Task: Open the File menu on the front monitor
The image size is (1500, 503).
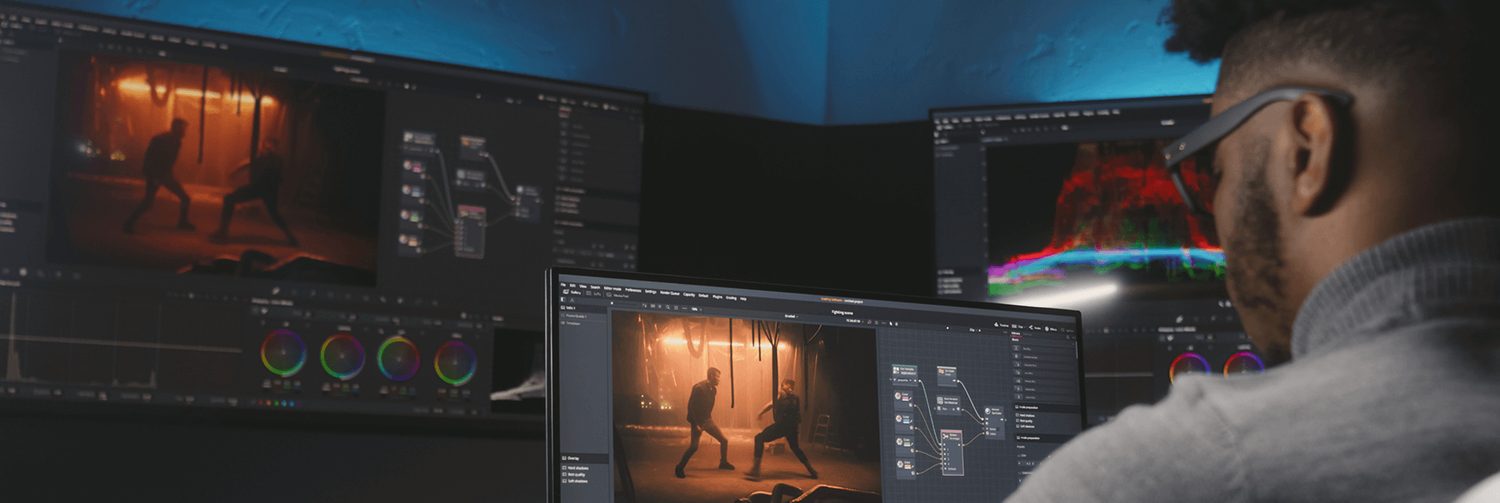Action: point(563,285)
